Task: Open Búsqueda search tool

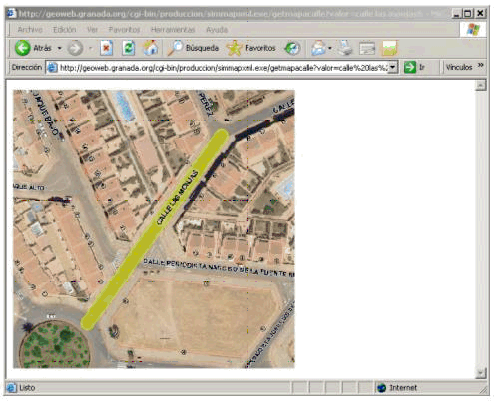Action: [x=193, y=48]
